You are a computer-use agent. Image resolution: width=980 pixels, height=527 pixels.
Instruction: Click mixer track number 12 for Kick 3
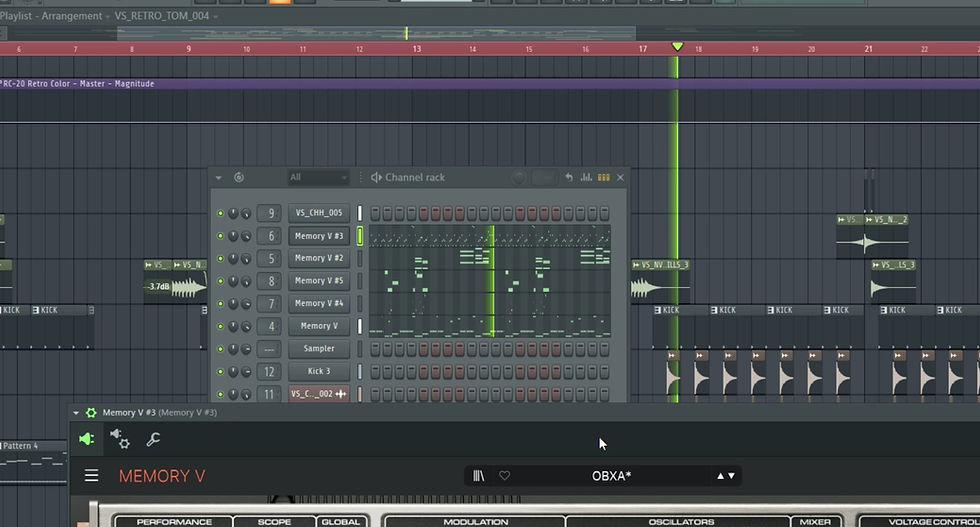coord(269,371)
